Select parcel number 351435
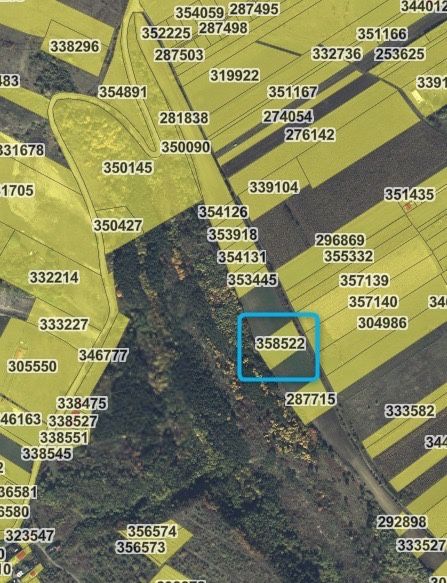Viewport: 447px width, 583px height. [x=409, y=194]
